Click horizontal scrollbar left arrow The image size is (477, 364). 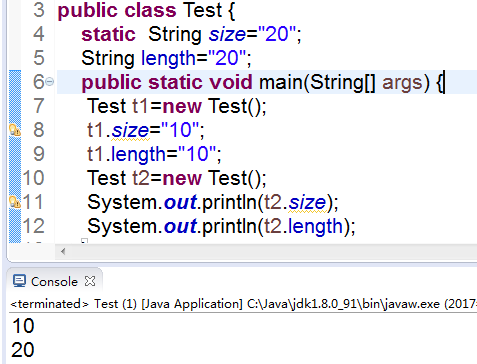(63, 251)
